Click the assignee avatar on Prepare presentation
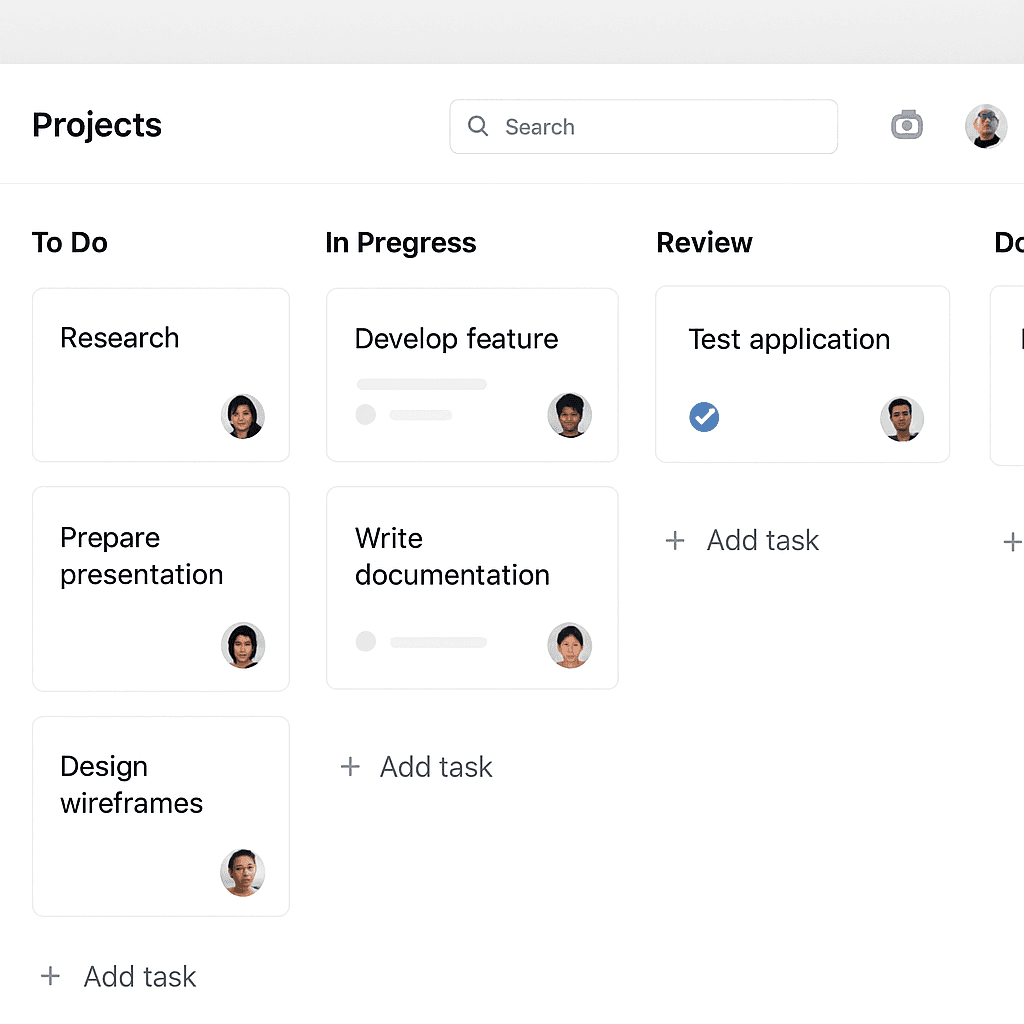The image size is (1024, 1024). click(243, 645)
